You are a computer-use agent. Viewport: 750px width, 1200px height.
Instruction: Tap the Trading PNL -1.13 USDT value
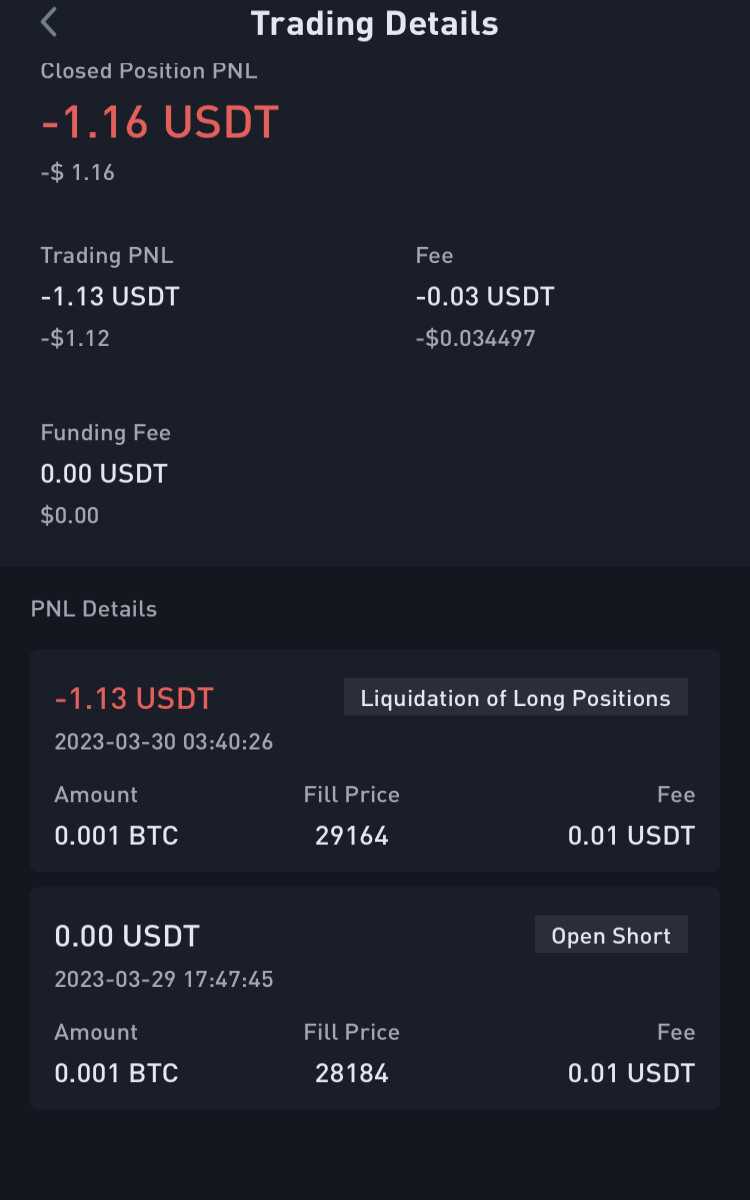coord(110,297)
